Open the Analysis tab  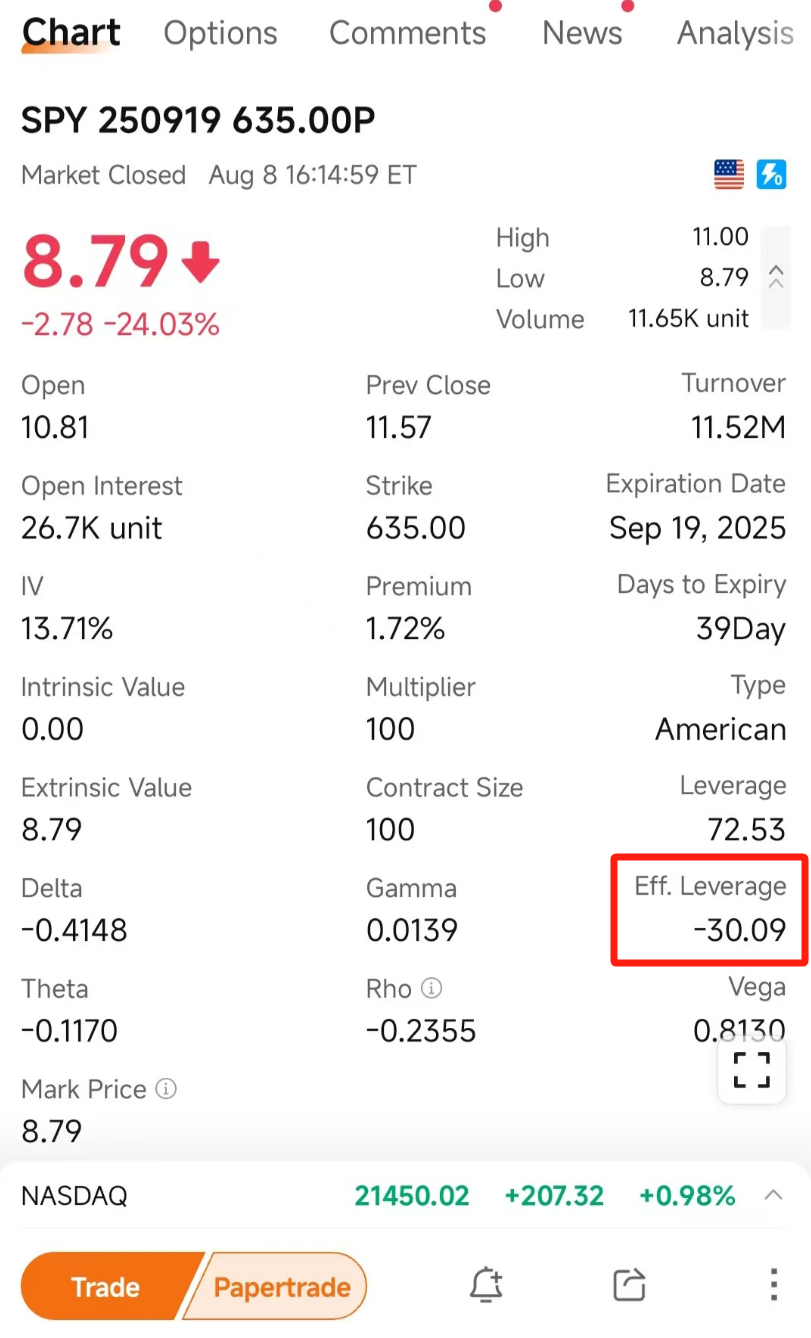(x=735, y=34)
